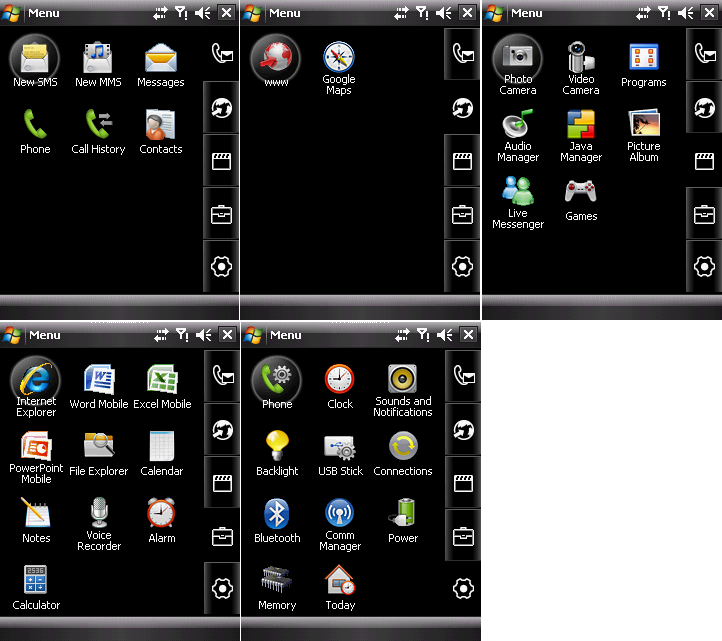Tap speaker volume icon in Bluetooth settings screen
722x641 pixels.
point(444,335)
